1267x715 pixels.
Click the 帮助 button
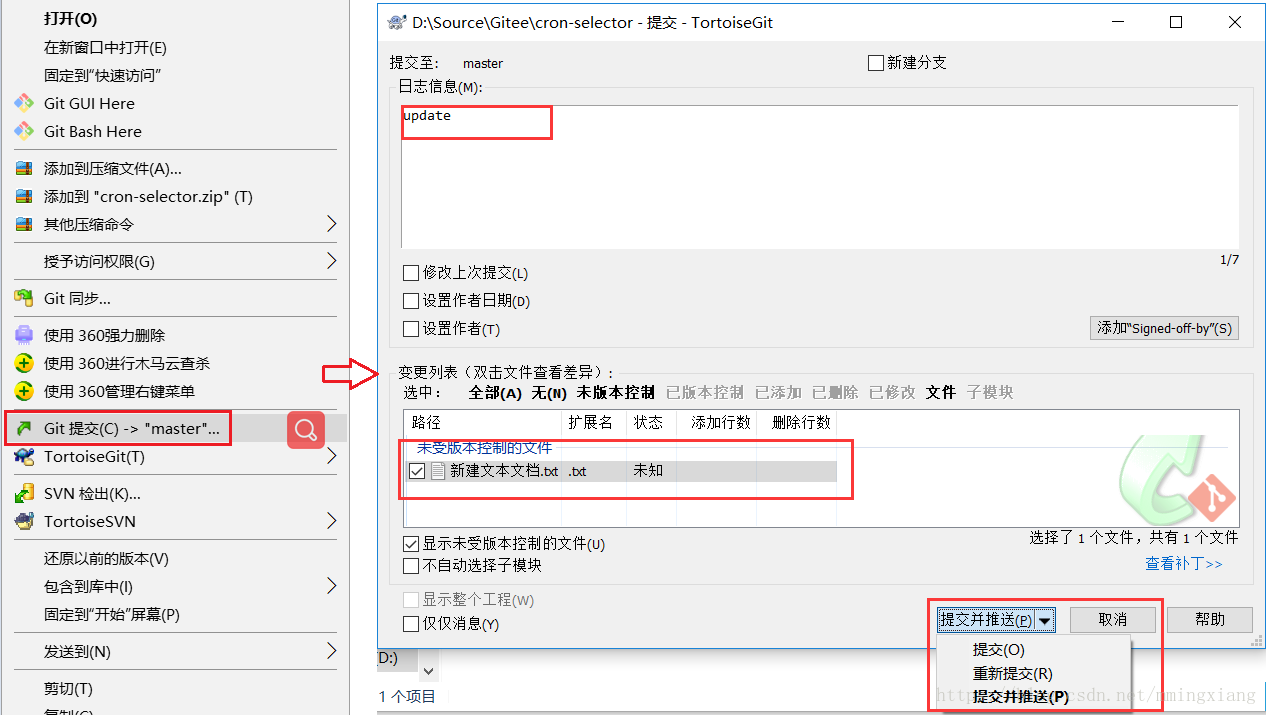coord(1210,620)
